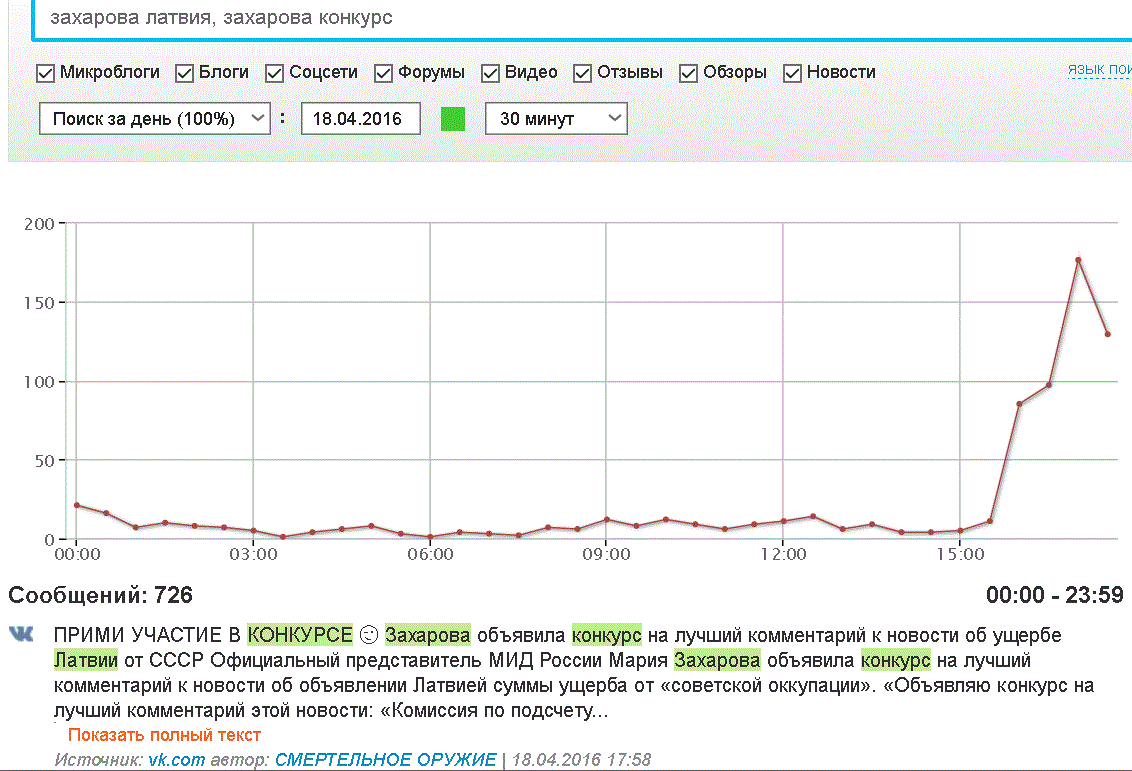
Task: Click the VK social network icon
Action: [21, 635]
